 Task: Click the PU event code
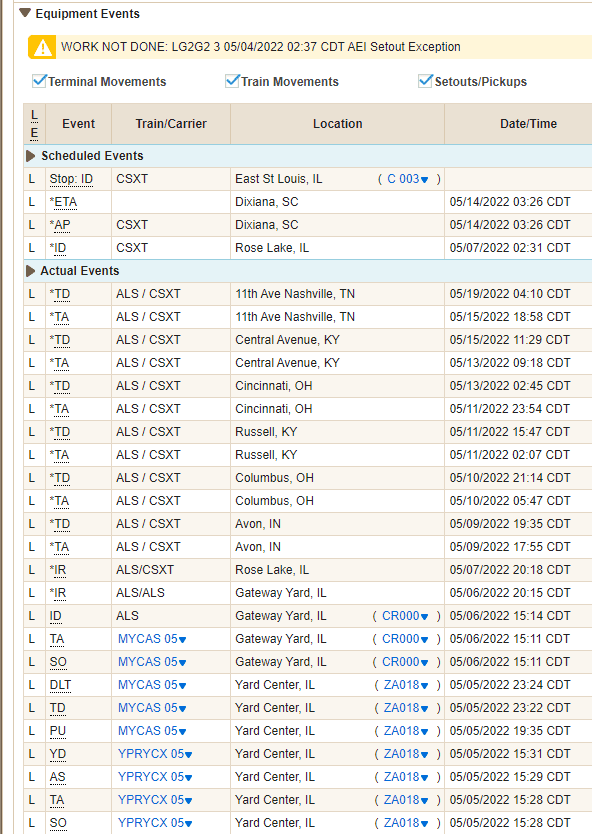(x=57, y=731)
